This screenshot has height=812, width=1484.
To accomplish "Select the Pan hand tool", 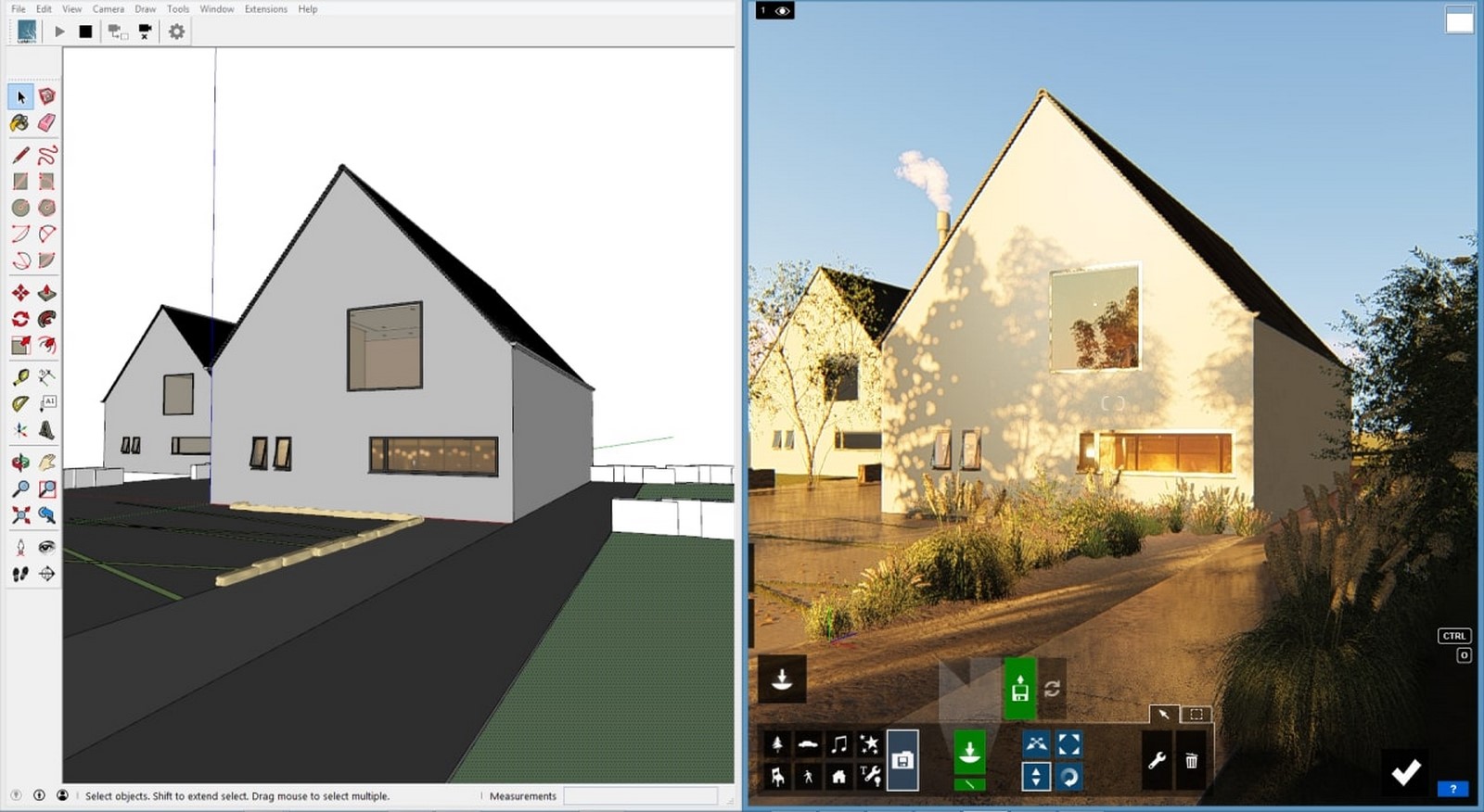I will click(46, 462).
